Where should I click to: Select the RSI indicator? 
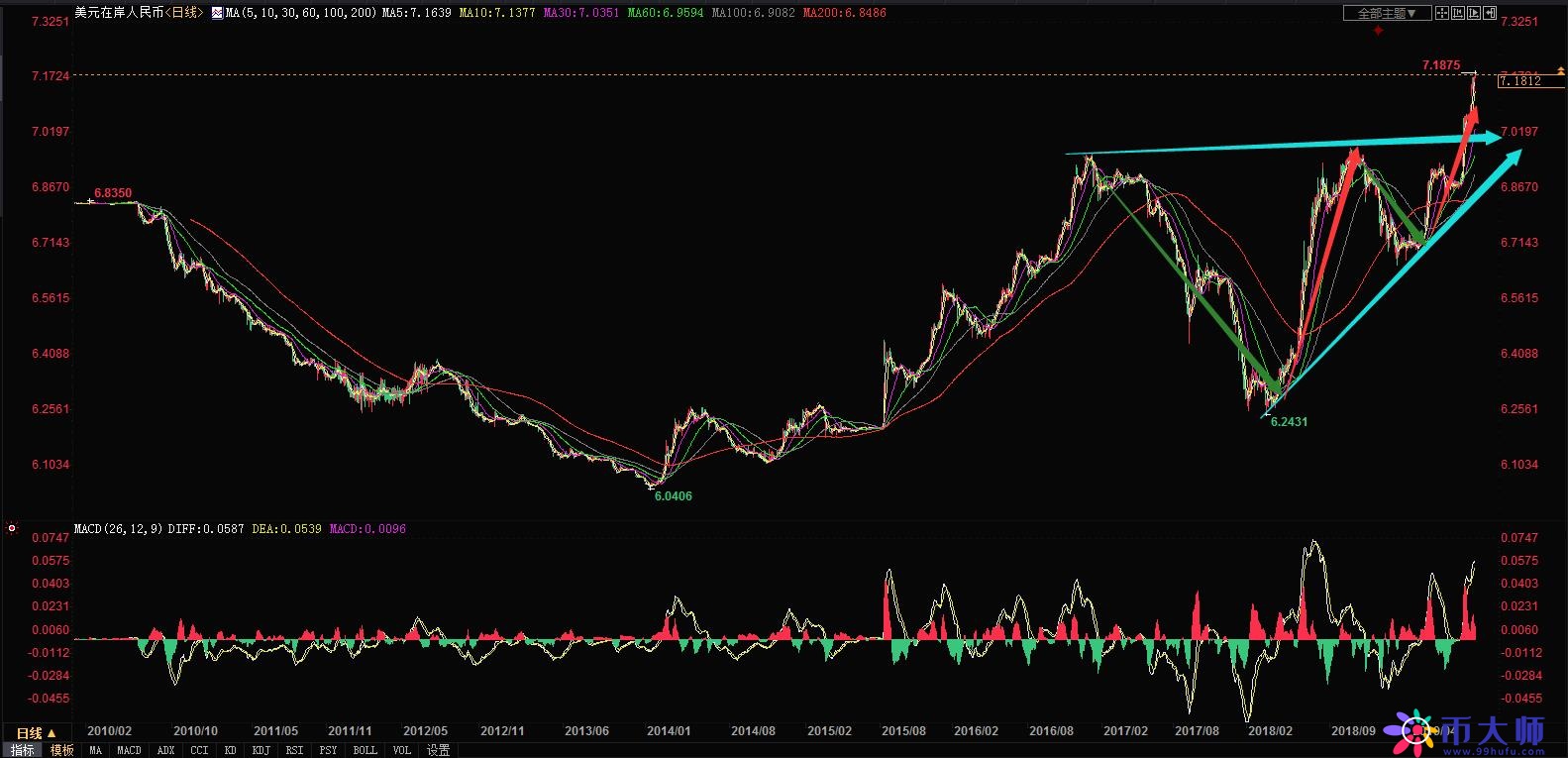tap(294, 750)
